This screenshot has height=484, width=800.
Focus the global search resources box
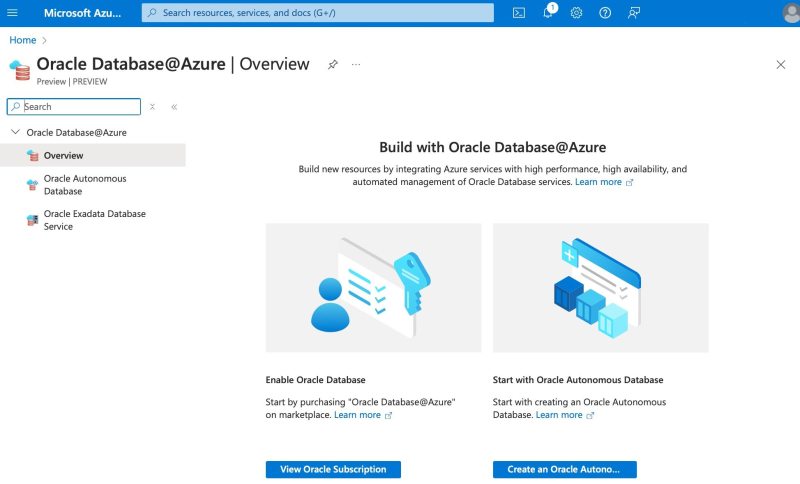click(317, 13)
